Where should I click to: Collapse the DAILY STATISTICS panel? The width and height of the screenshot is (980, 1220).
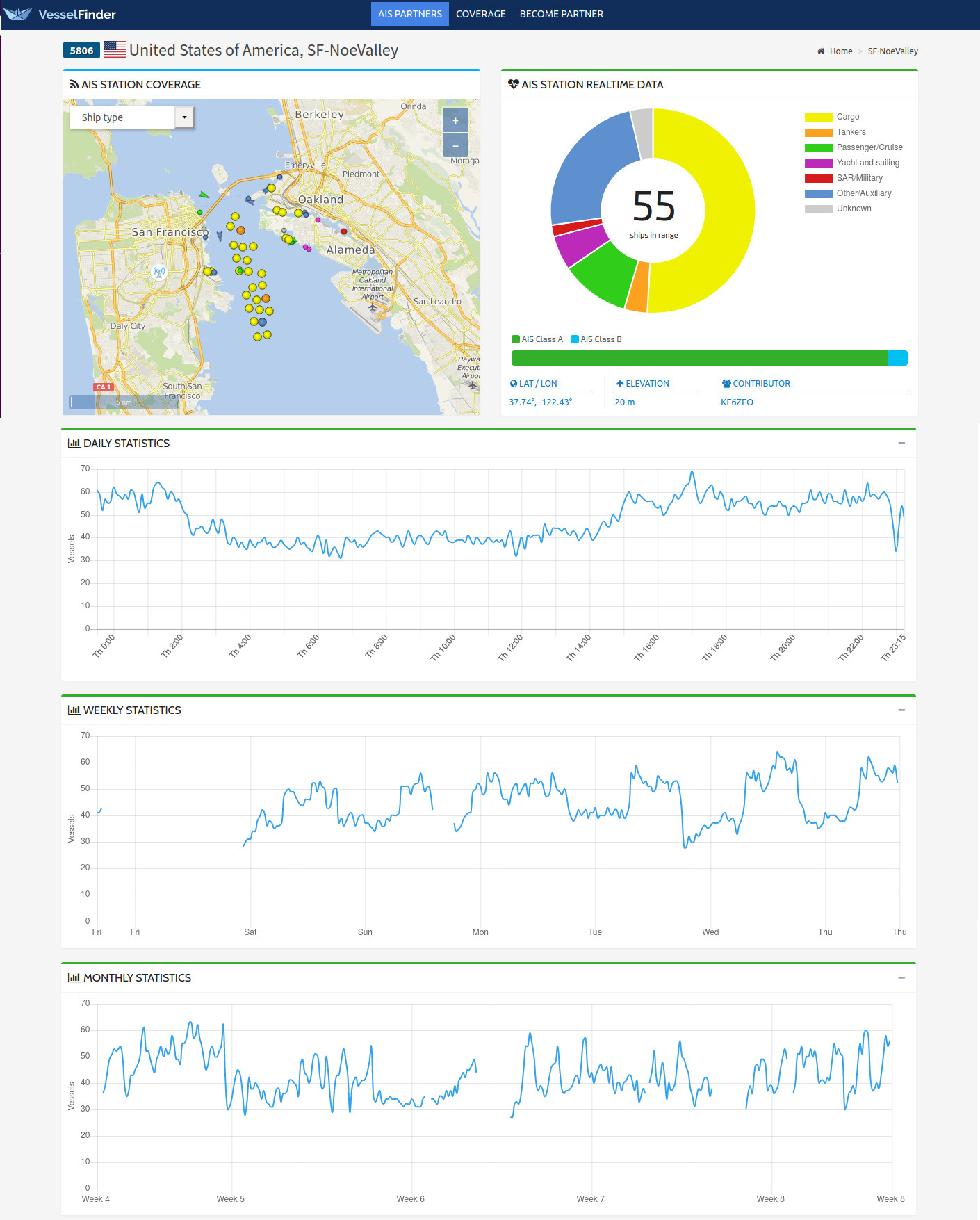(901, 443)
